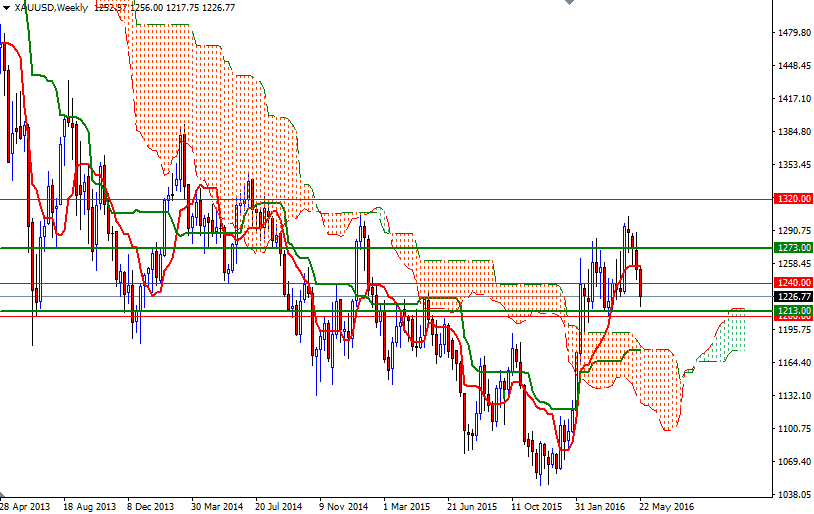This screenshot has height=514, width=814.
Task: Click the 1479.80 label on price axis
Action: coord(793,33)
